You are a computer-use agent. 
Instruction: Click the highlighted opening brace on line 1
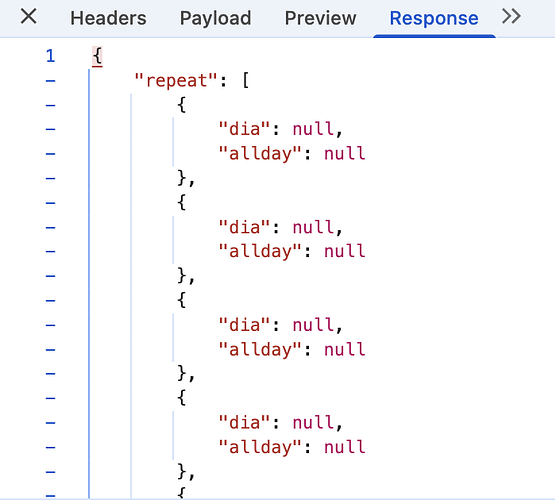tap(97, 56)
